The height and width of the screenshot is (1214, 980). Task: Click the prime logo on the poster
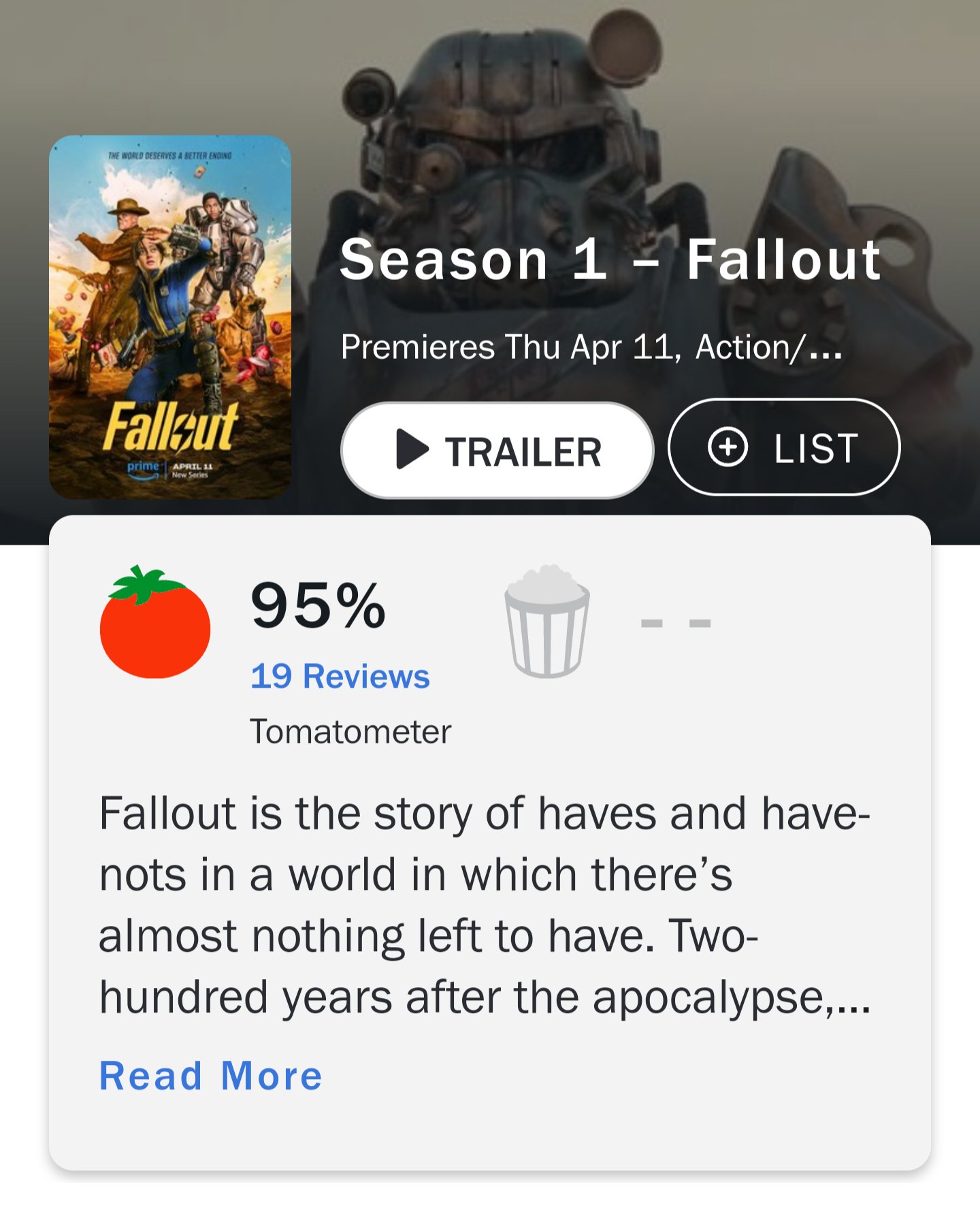pos(144,467)
